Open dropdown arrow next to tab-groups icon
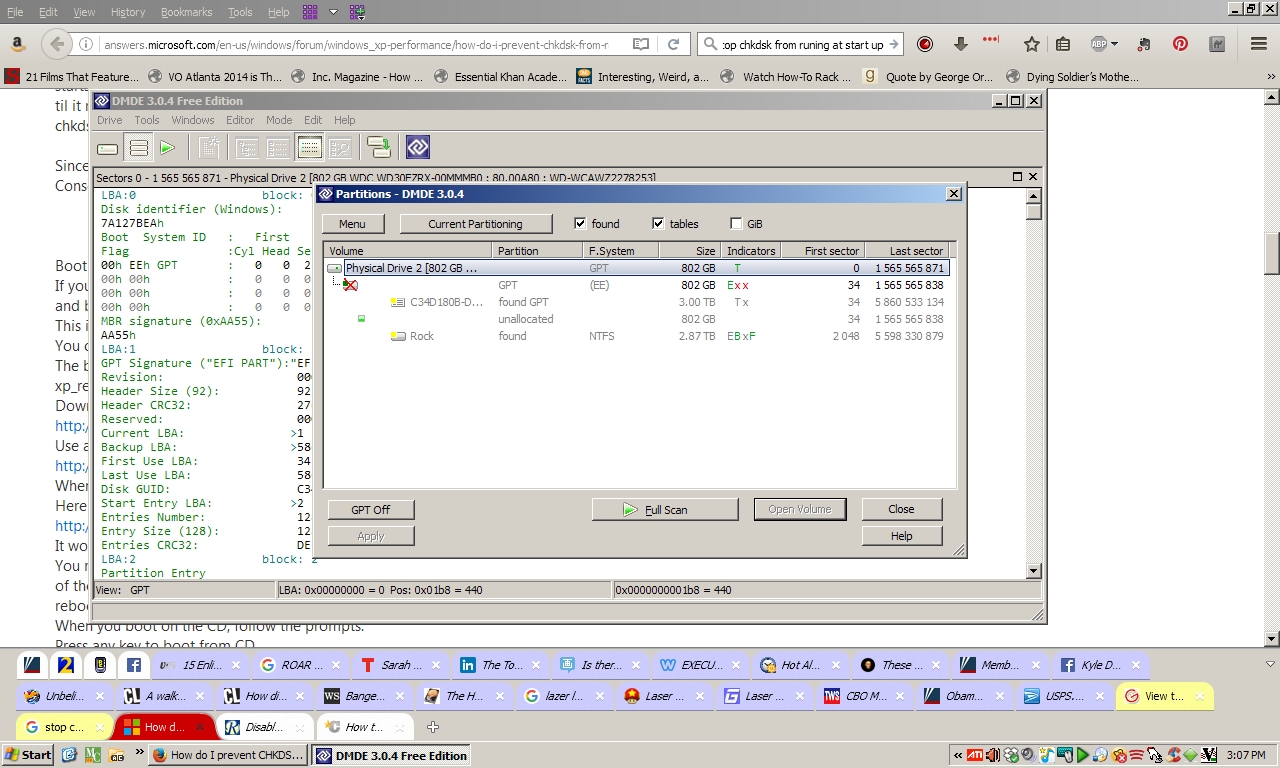1280x768 pixels. click(x=334, y=12)
